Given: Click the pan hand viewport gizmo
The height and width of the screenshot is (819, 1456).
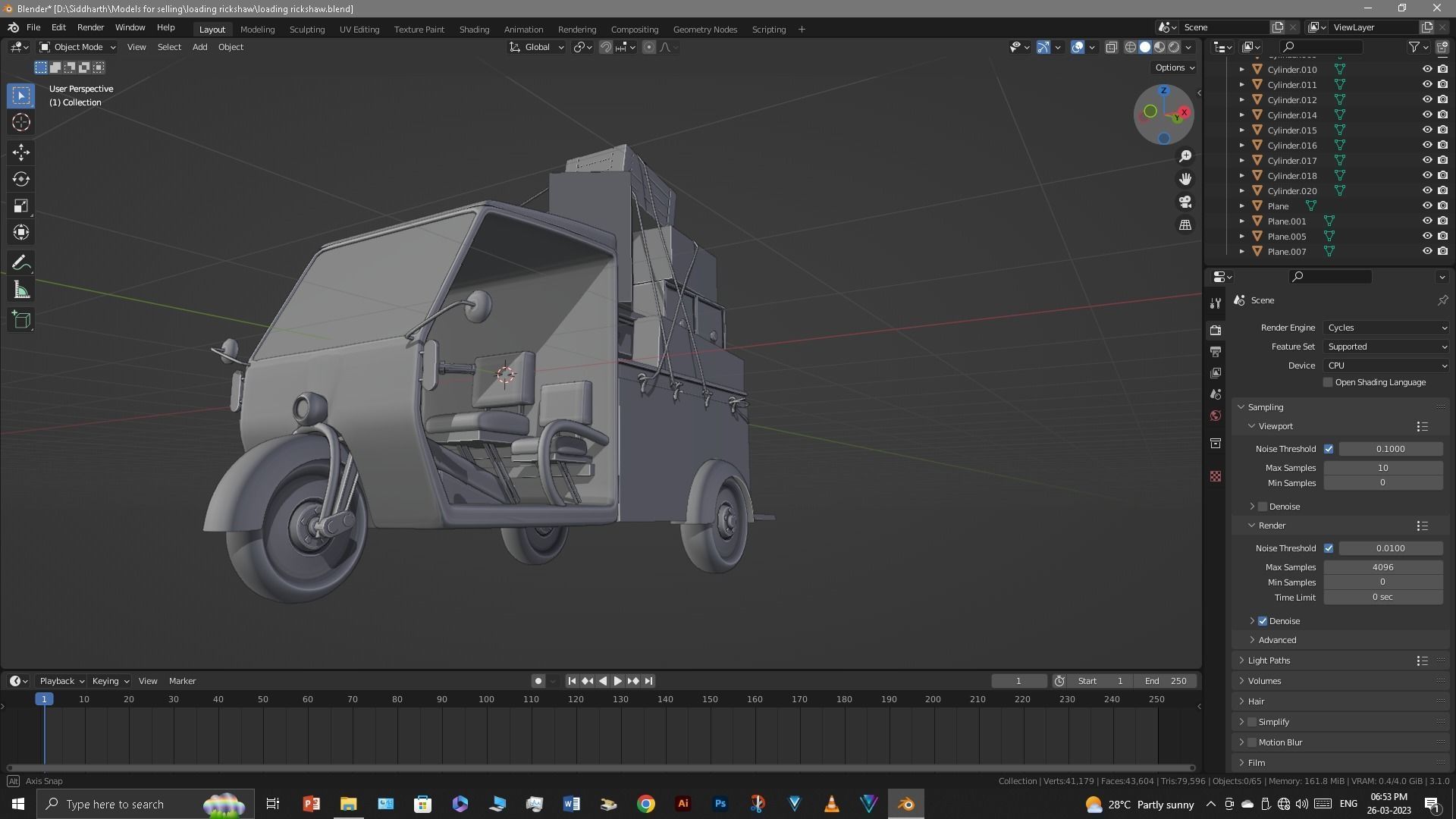Looking at the screenshot, I should coord(1185,179).
